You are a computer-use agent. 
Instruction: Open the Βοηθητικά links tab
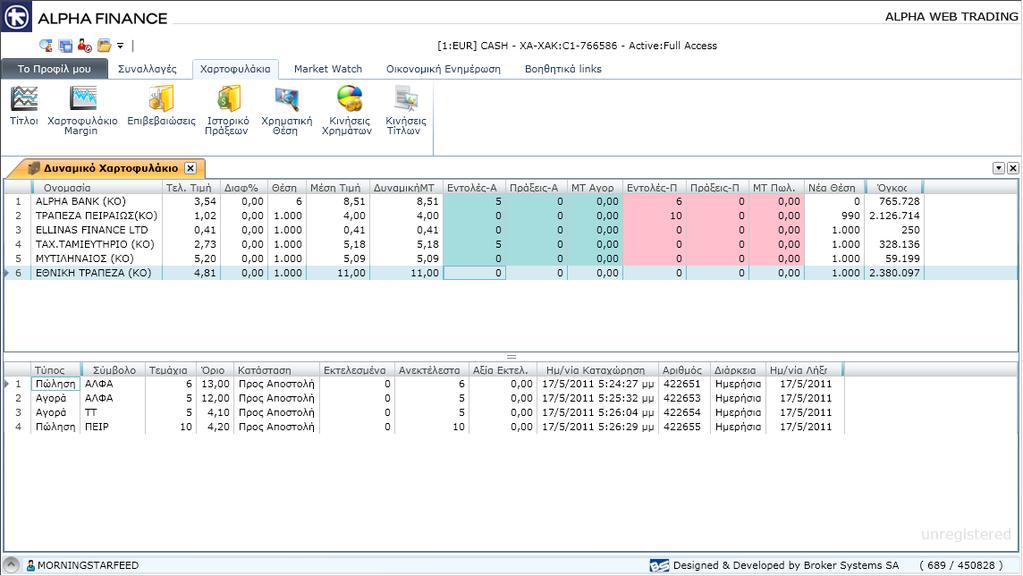pyautogui.click(x=563, y=68)
